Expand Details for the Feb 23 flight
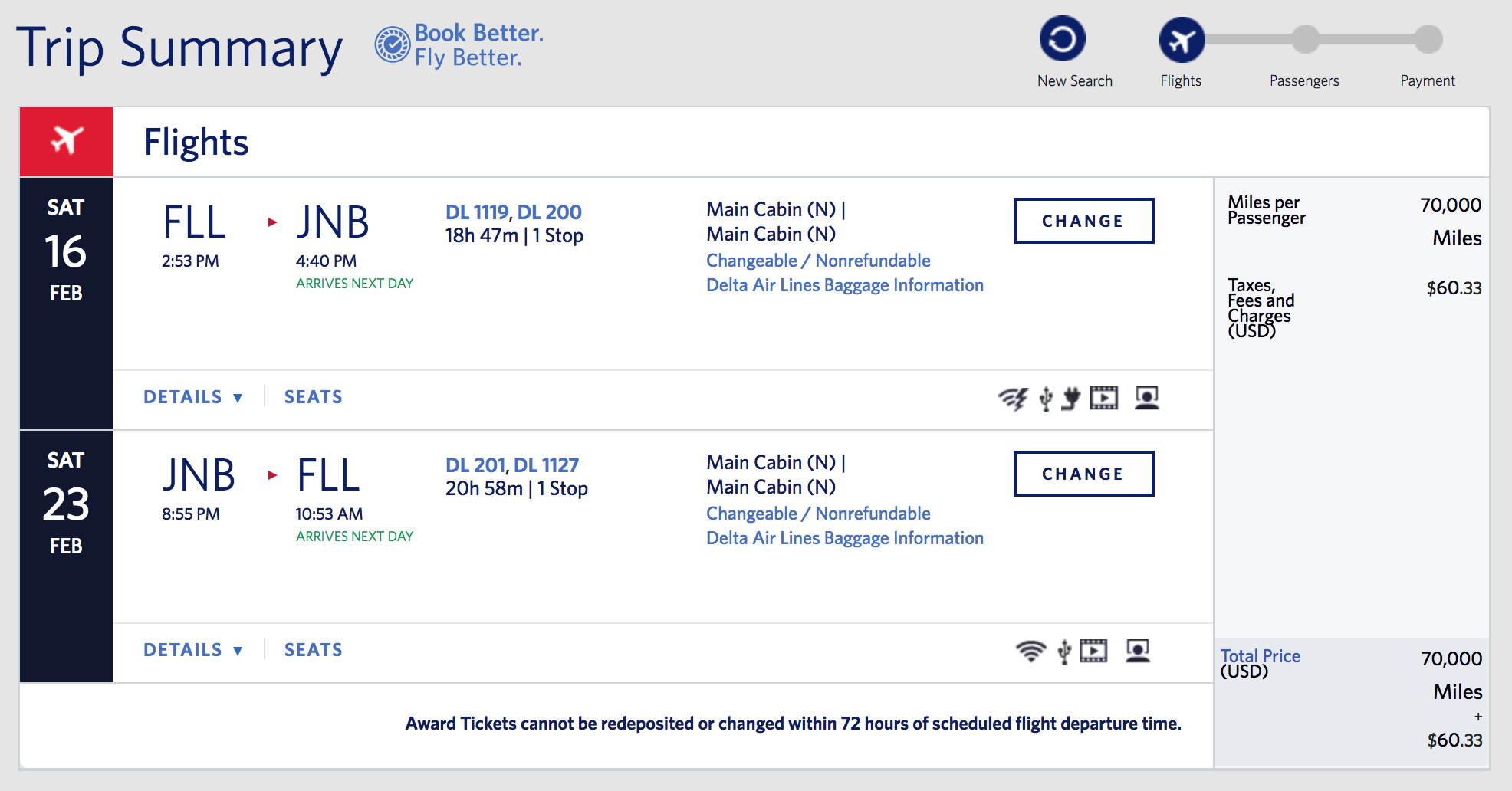 (x=193, y=650)
